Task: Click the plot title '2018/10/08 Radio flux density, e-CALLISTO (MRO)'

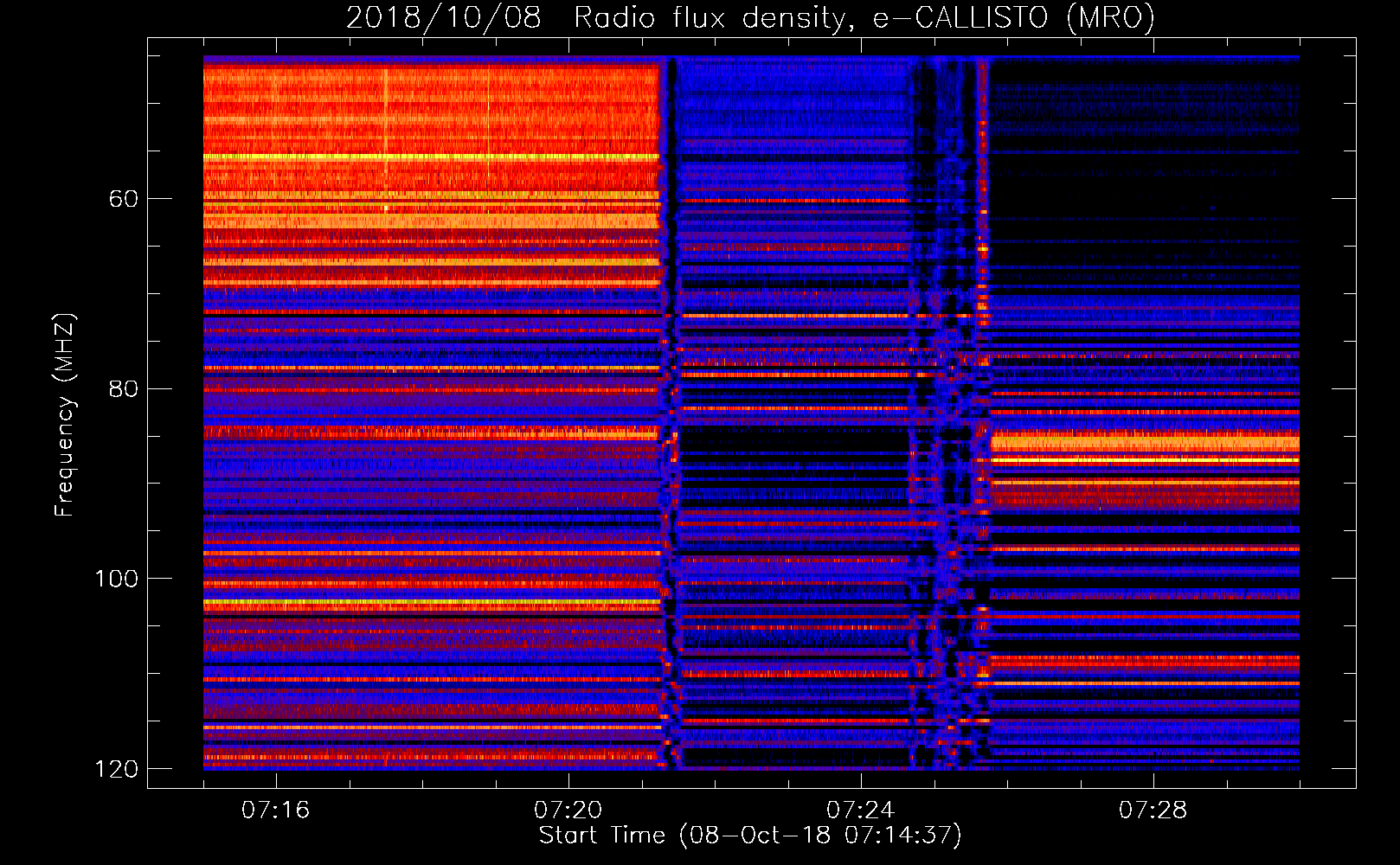Action: pos(750,17)
